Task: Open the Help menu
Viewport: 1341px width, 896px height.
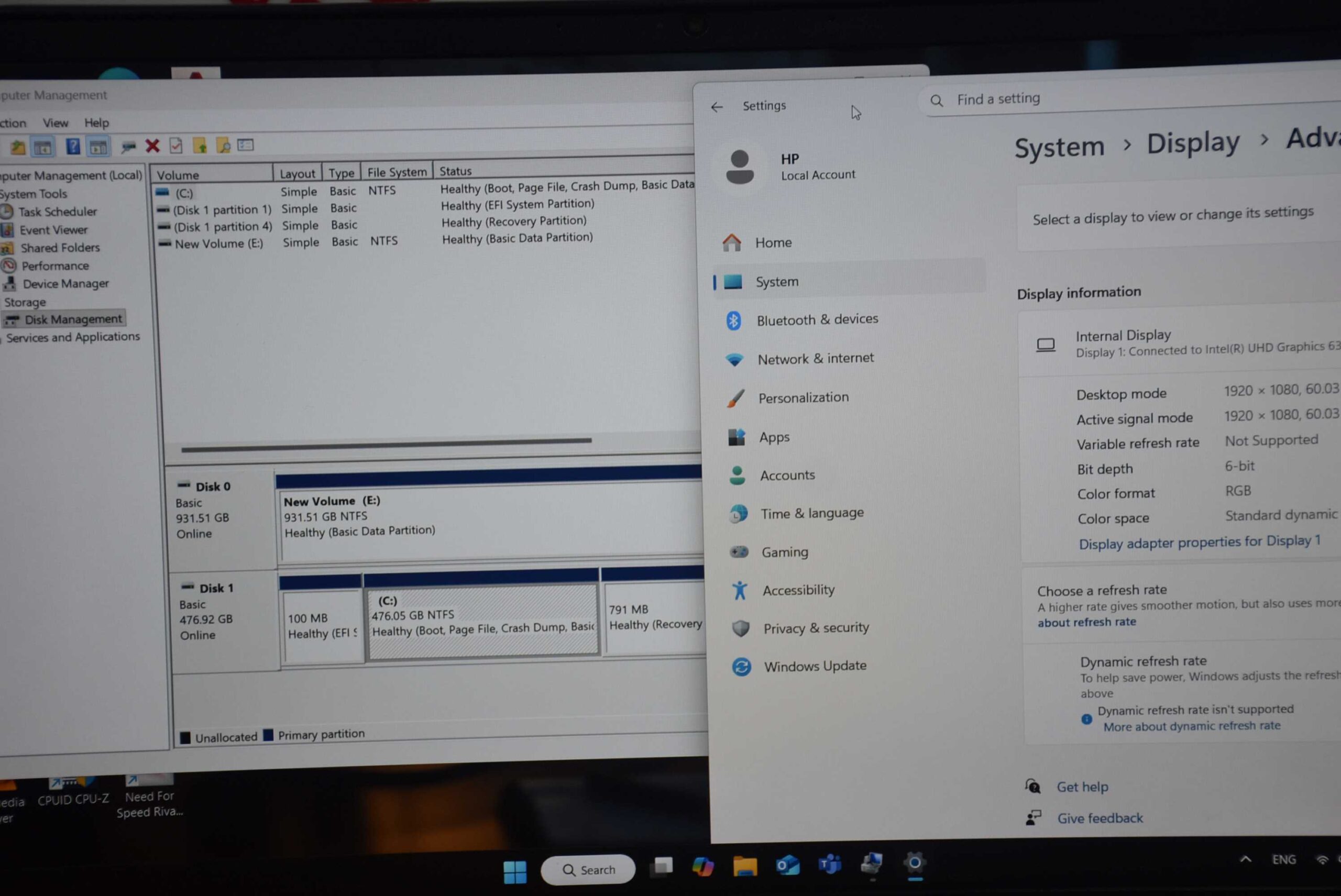Action: (x=96, y=123)
